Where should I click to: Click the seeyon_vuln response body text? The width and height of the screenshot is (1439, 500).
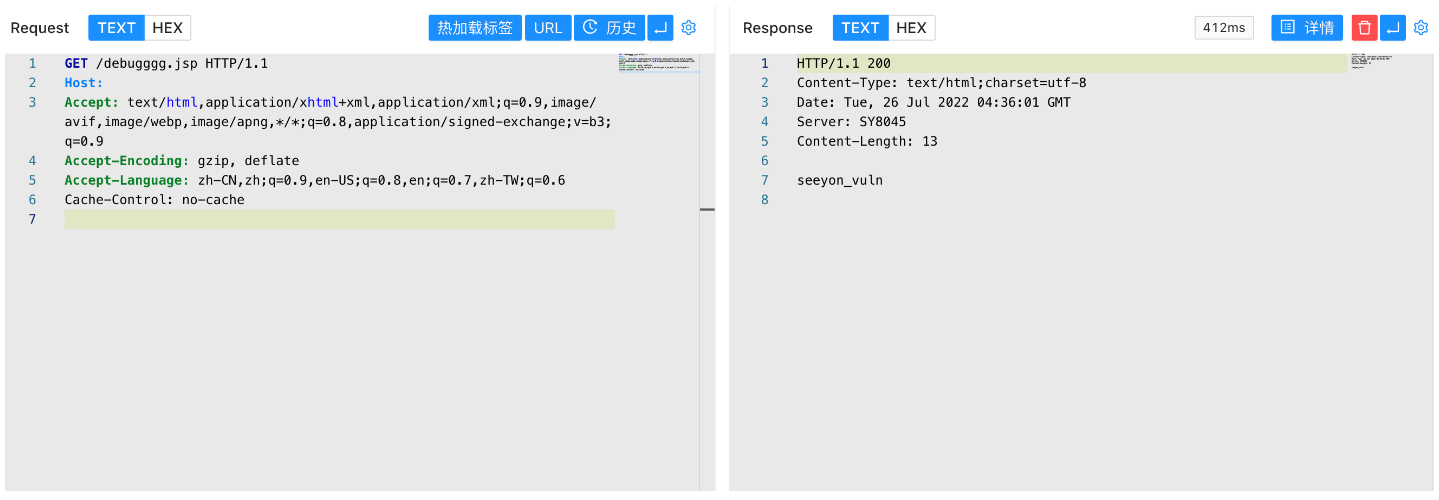pyautogui.click(x=839, y=180)
